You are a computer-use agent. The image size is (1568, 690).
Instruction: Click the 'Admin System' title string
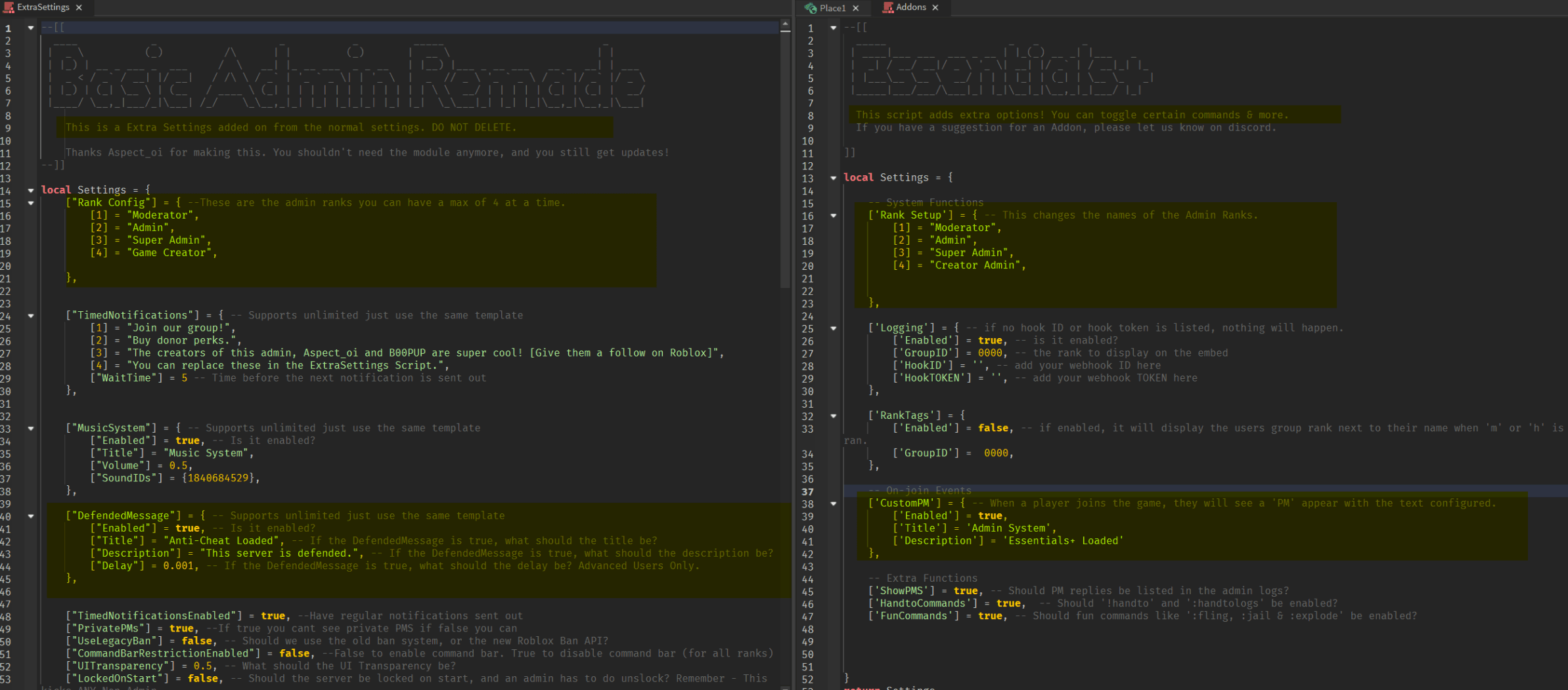coord(1008,528)
